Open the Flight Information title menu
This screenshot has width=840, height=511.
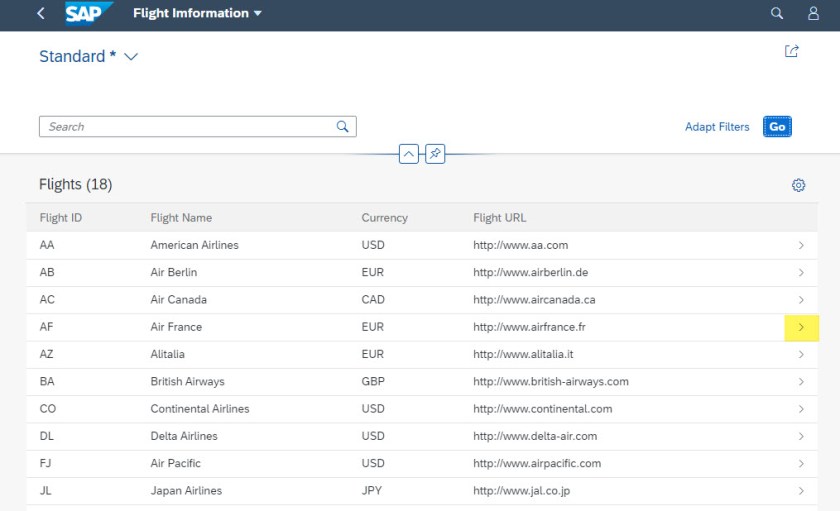197,14
